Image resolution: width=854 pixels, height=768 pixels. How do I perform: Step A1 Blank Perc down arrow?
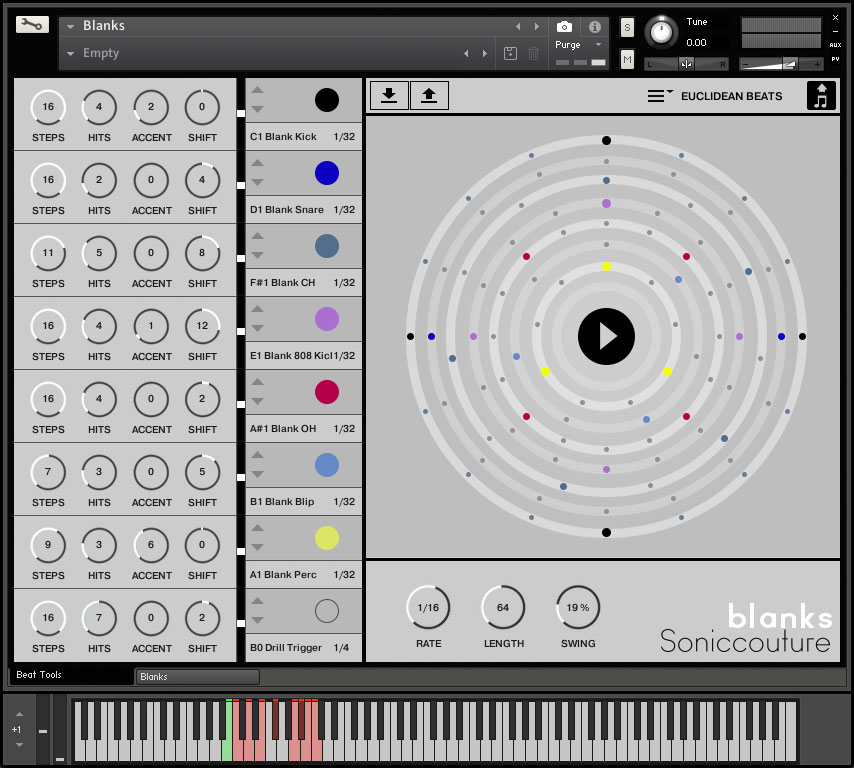pos(258,547)
